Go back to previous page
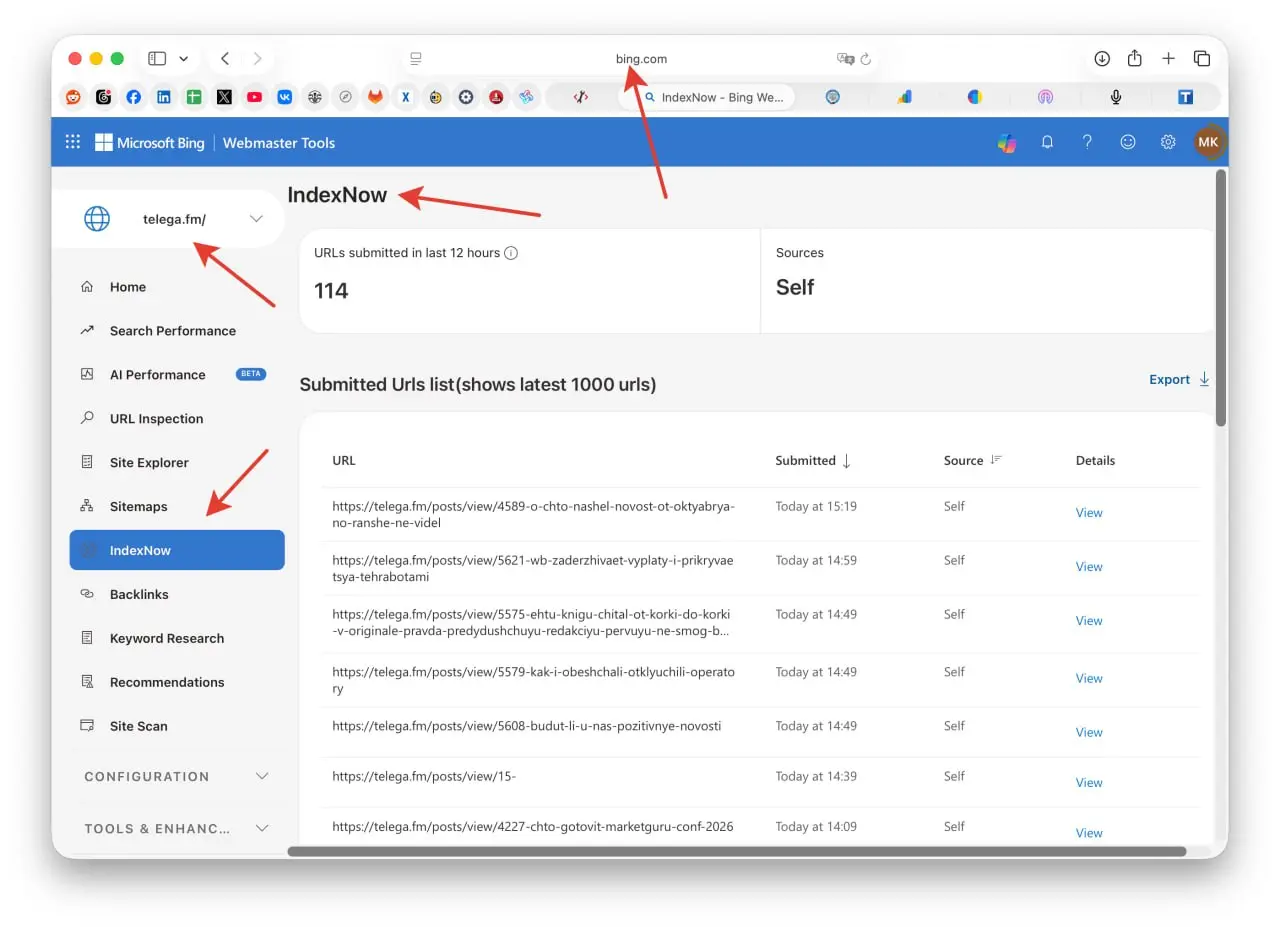Viewport: 1280px width, 927px height. [225, 59]
